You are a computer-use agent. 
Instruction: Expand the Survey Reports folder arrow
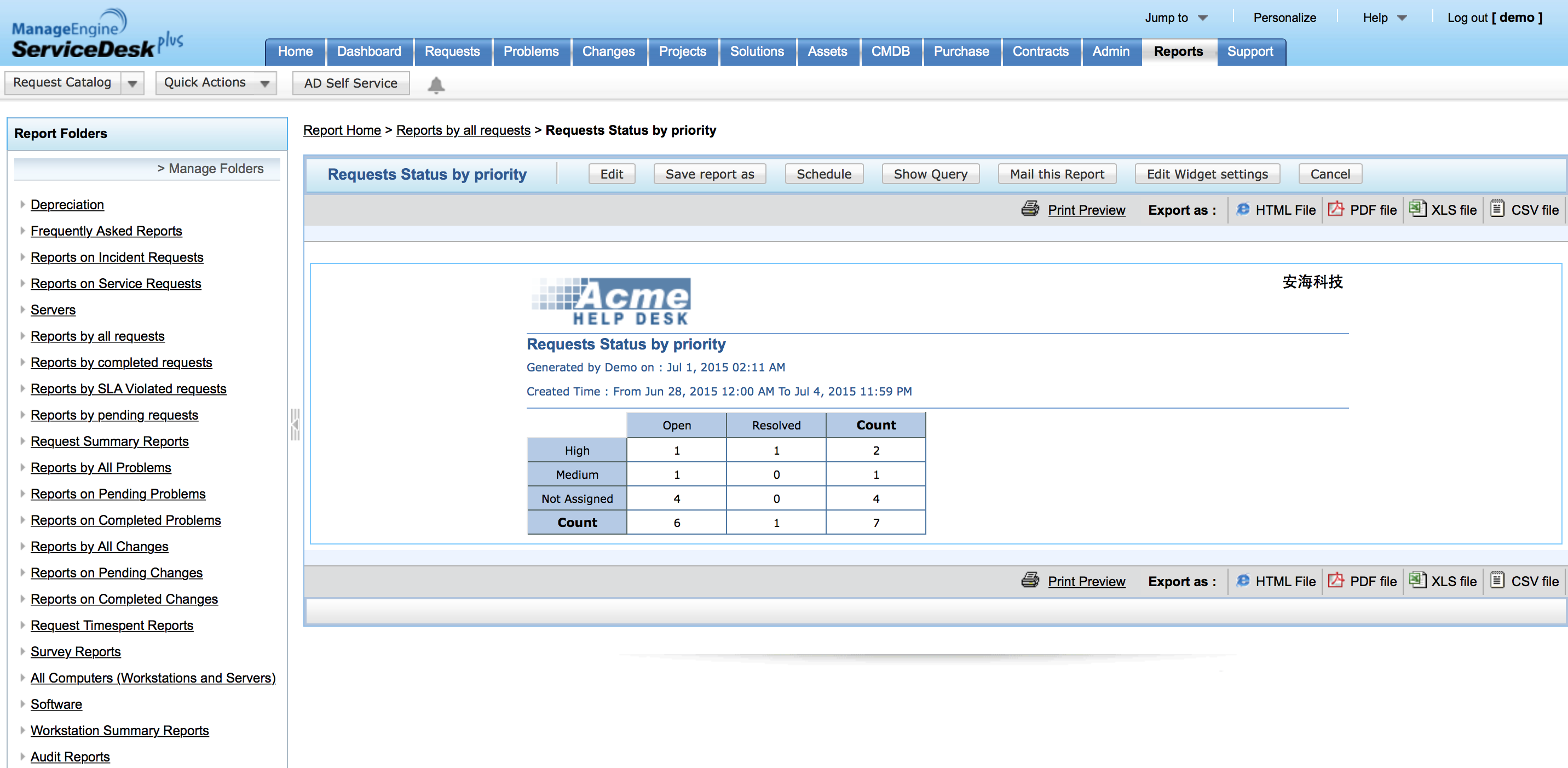coord(22,651)
